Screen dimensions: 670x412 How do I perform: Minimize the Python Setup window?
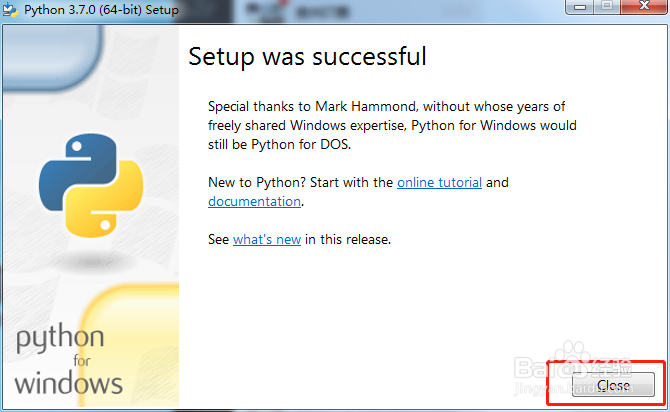(x=581, y=8)
